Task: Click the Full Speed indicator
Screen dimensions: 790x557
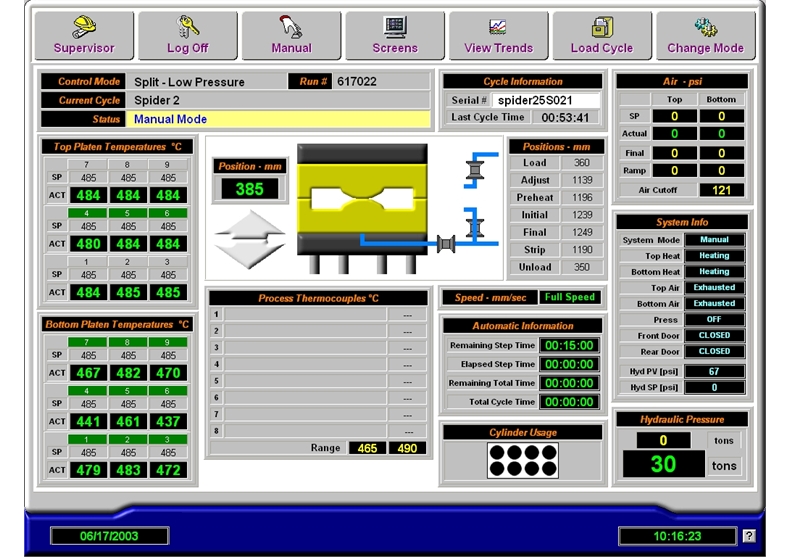Action: coord(569,297)
